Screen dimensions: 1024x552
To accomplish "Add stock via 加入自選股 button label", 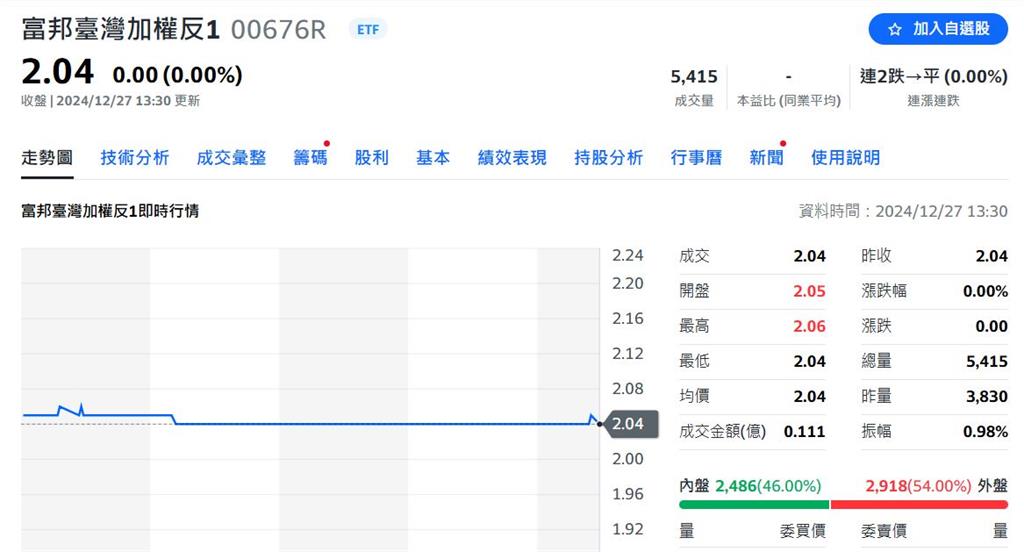I will 951,29.
